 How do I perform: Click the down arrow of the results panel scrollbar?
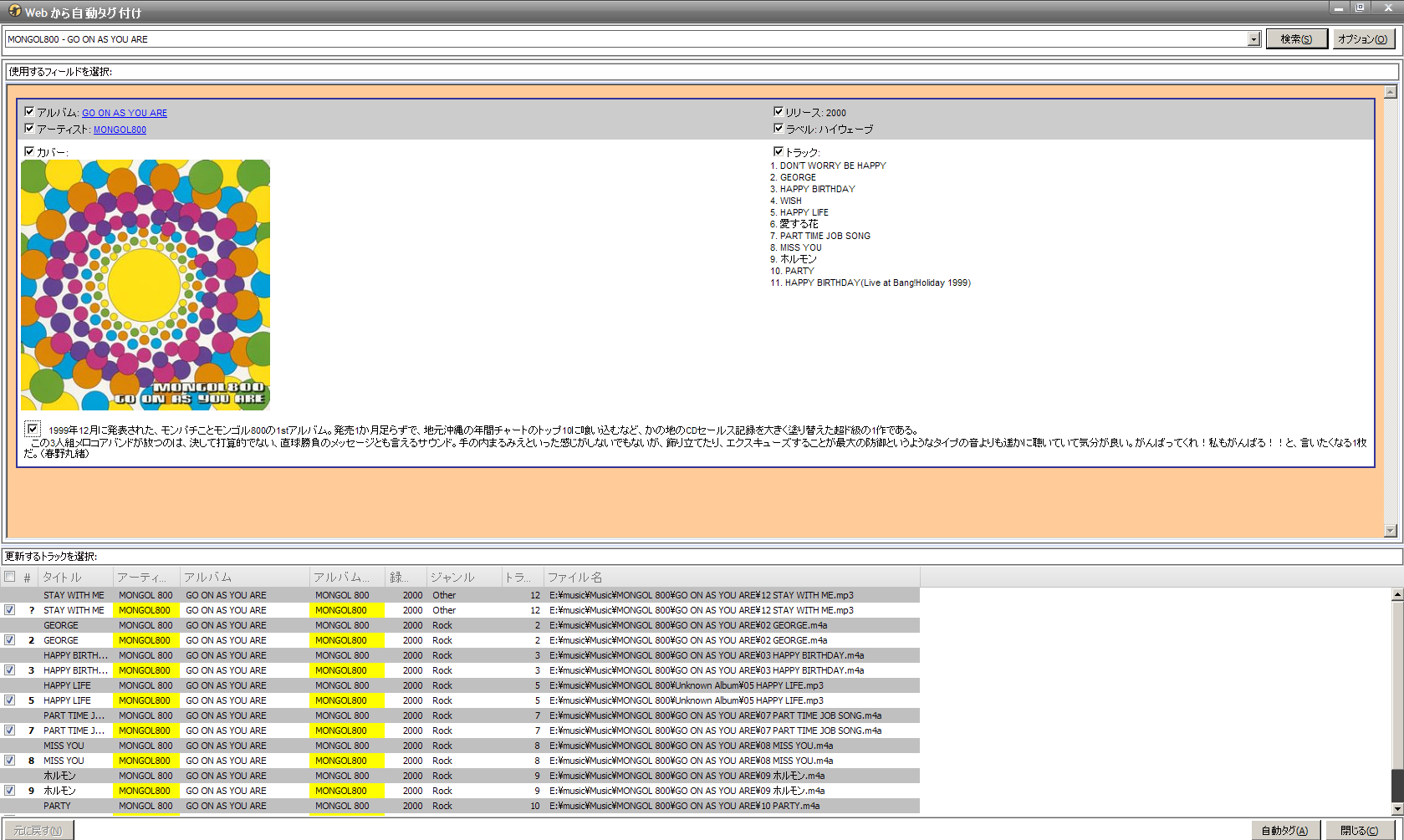(x=1391, y=530)
